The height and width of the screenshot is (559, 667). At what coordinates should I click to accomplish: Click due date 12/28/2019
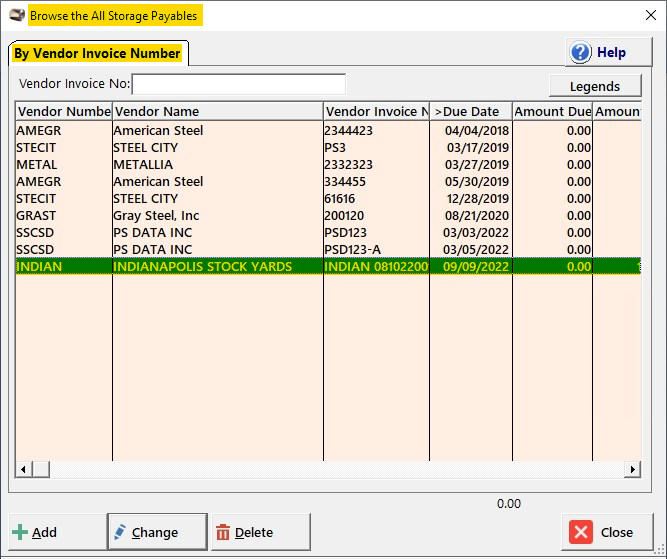pyautogui.click(x=478, y=198)
